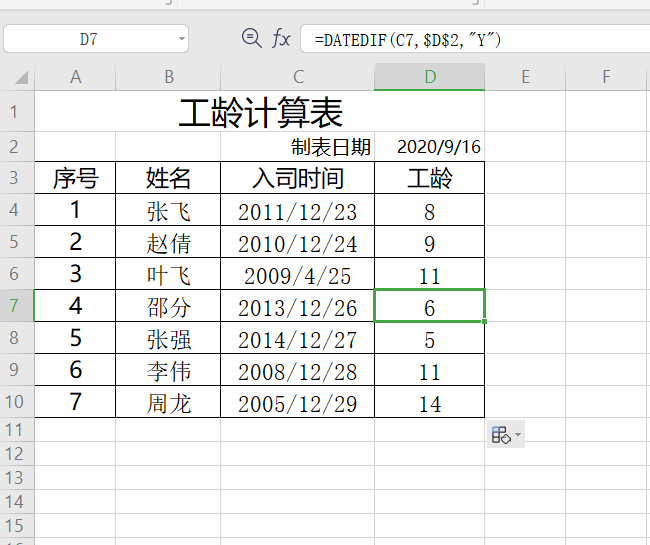
Task: Click the 制表日期 label cell
Action: [298, 147]
